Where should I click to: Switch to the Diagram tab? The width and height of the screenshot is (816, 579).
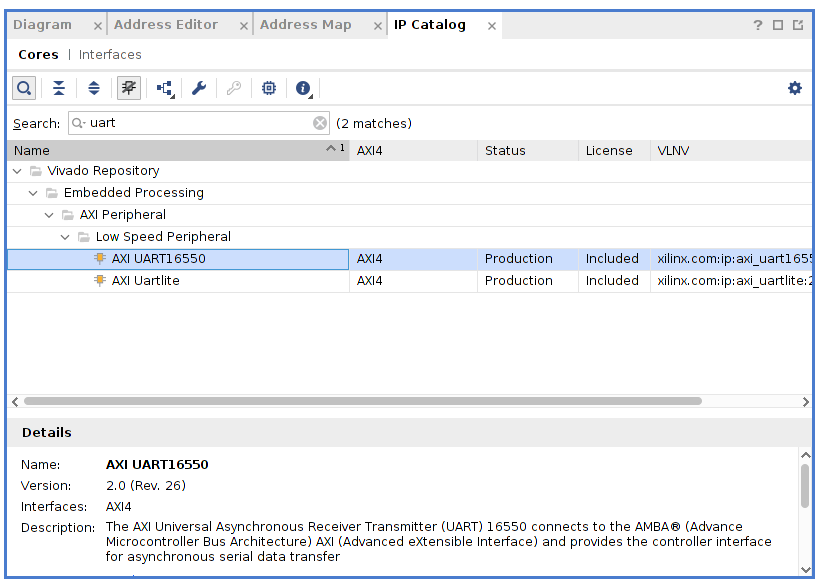point(42,25)
